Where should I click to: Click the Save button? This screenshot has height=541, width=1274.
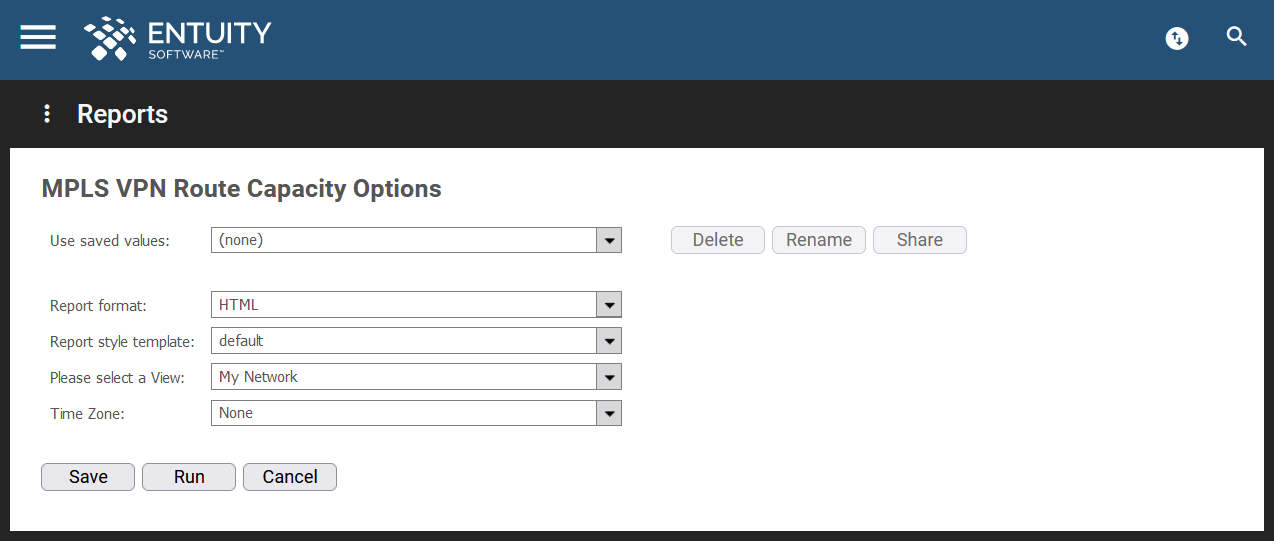88,477
